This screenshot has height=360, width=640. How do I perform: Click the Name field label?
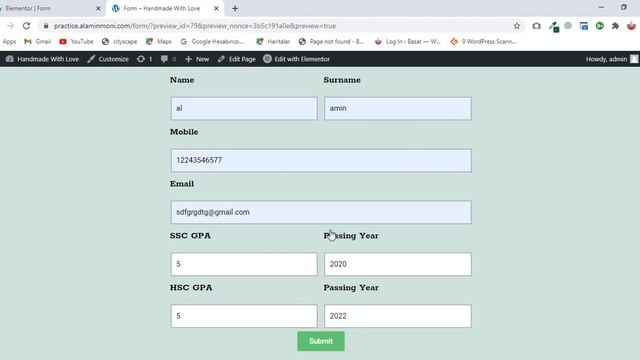(182, 80)
